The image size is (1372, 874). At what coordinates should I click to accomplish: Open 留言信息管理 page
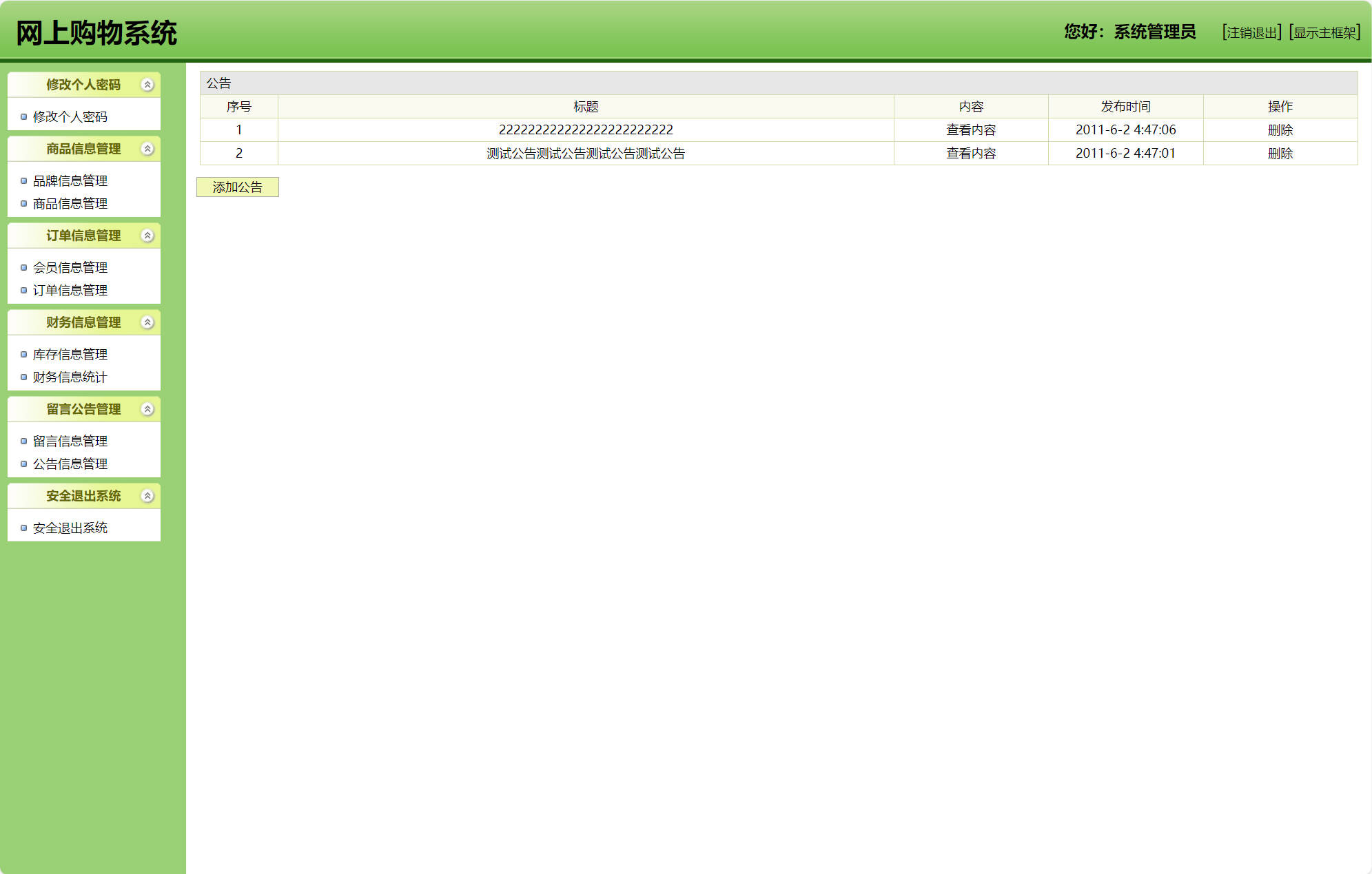pos(70,441)
